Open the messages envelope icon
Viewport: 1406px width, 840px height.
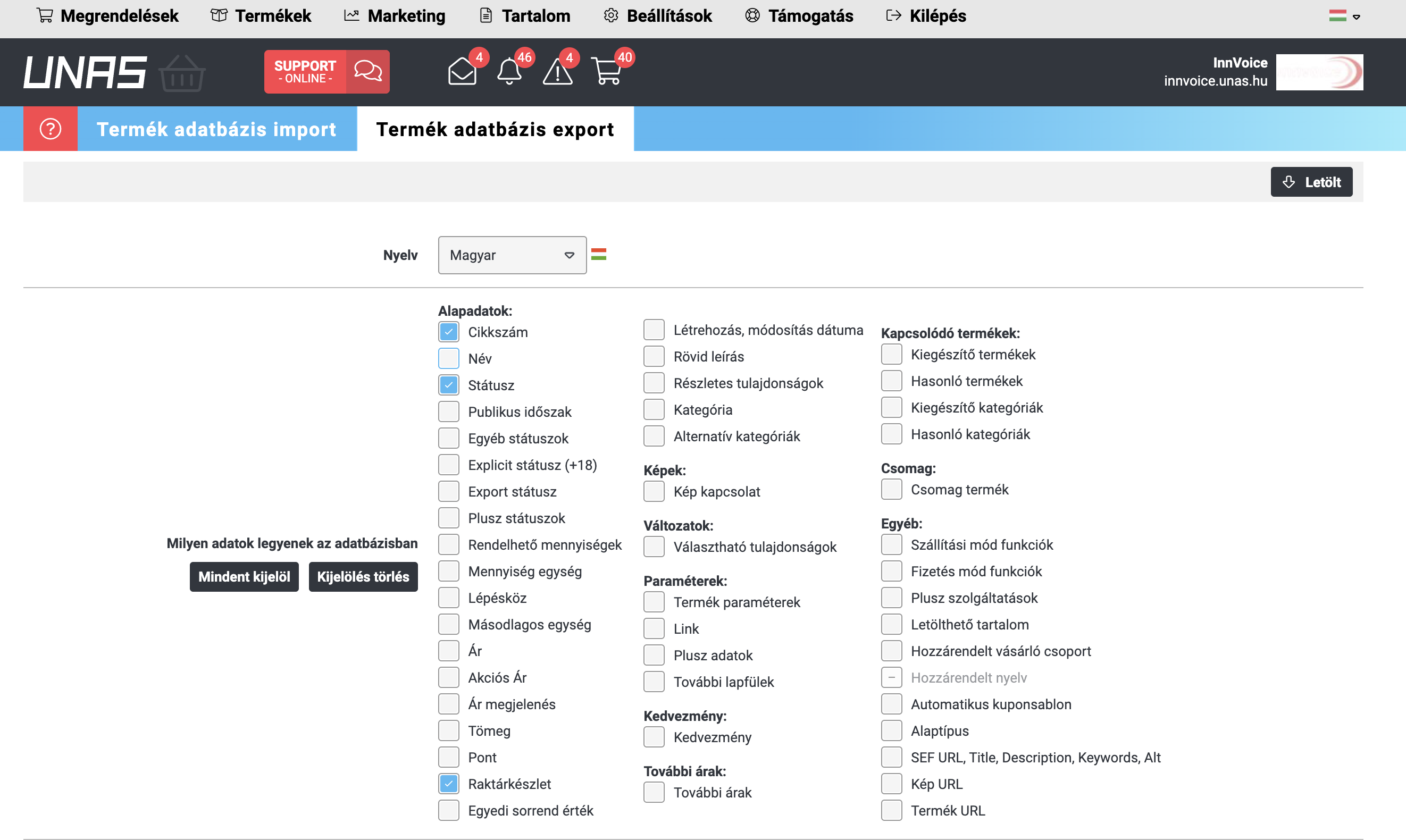(462, 72)
